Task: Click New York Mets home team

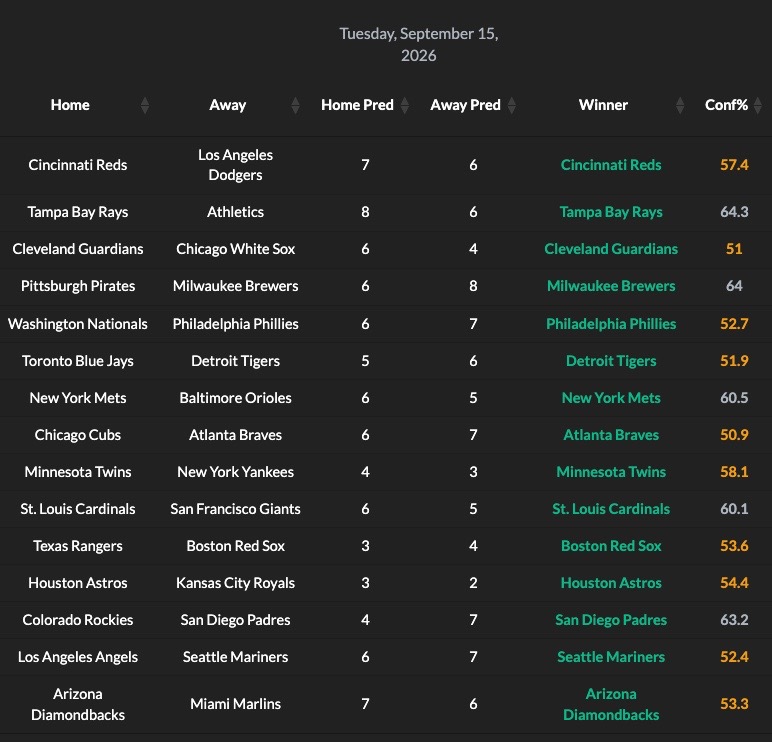Action: tap(78, 398)
